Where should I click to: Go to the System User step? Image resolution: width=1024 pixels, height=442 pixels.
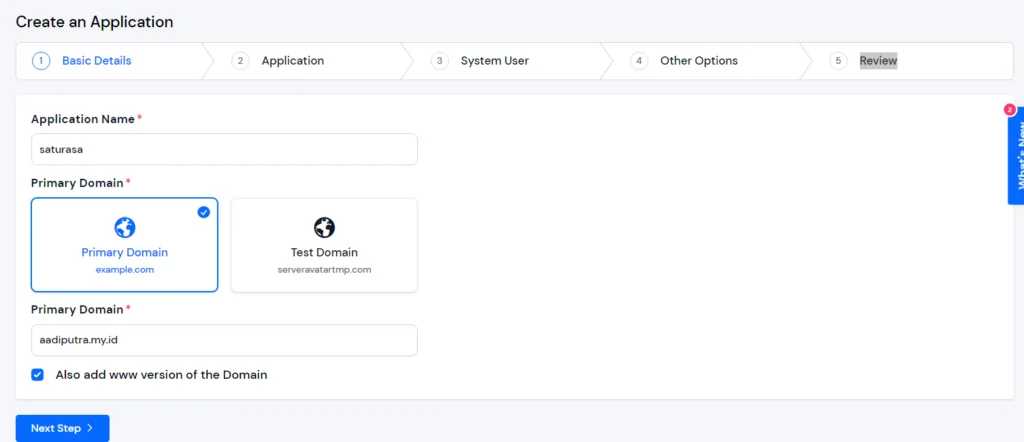pos(495,61)
